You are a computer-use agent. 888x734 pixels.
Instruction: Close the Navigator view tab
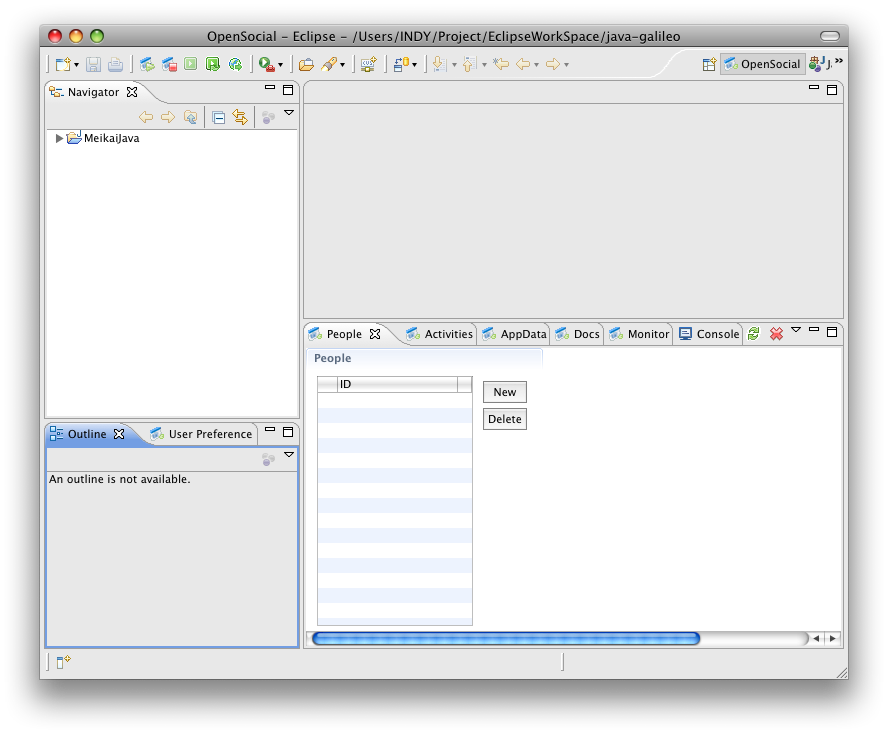click(132, 92)
